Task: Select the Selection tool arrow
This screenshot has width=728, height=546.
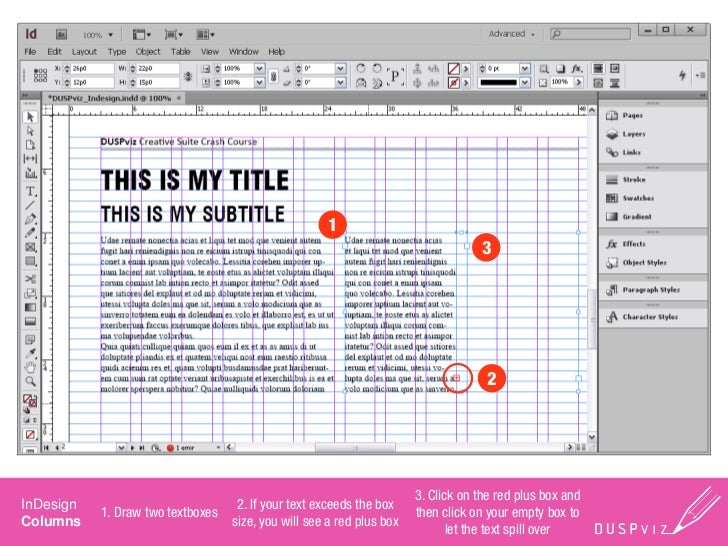Action: tap(30, 117)
